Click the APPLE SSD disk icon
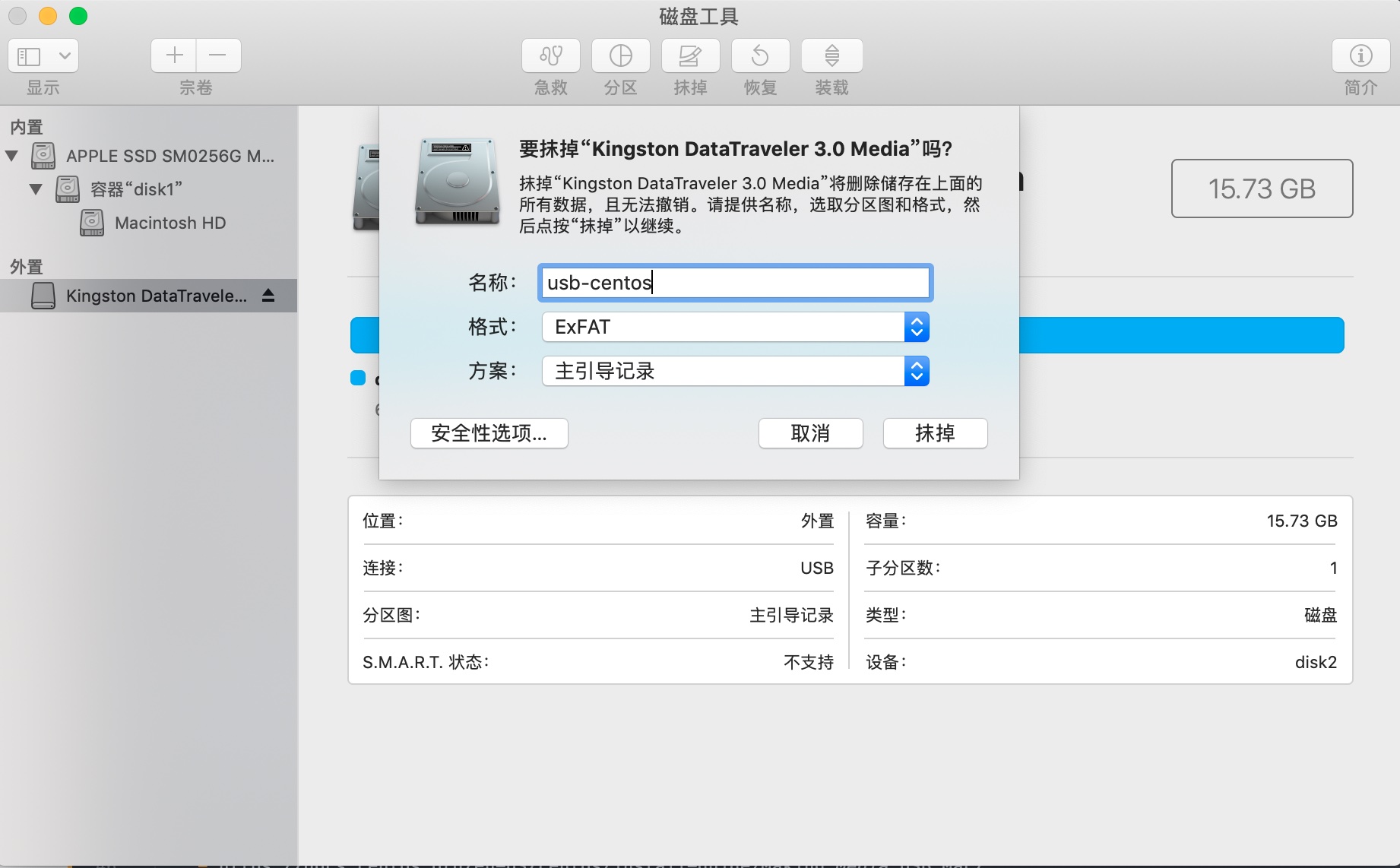Viewport: 1400px width, 868px height. pyautogui.click(x=43, y=156)
